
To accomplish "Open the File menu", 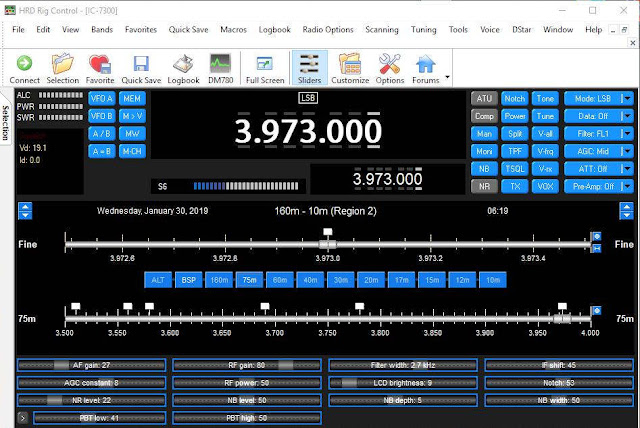I will point(18,30).
